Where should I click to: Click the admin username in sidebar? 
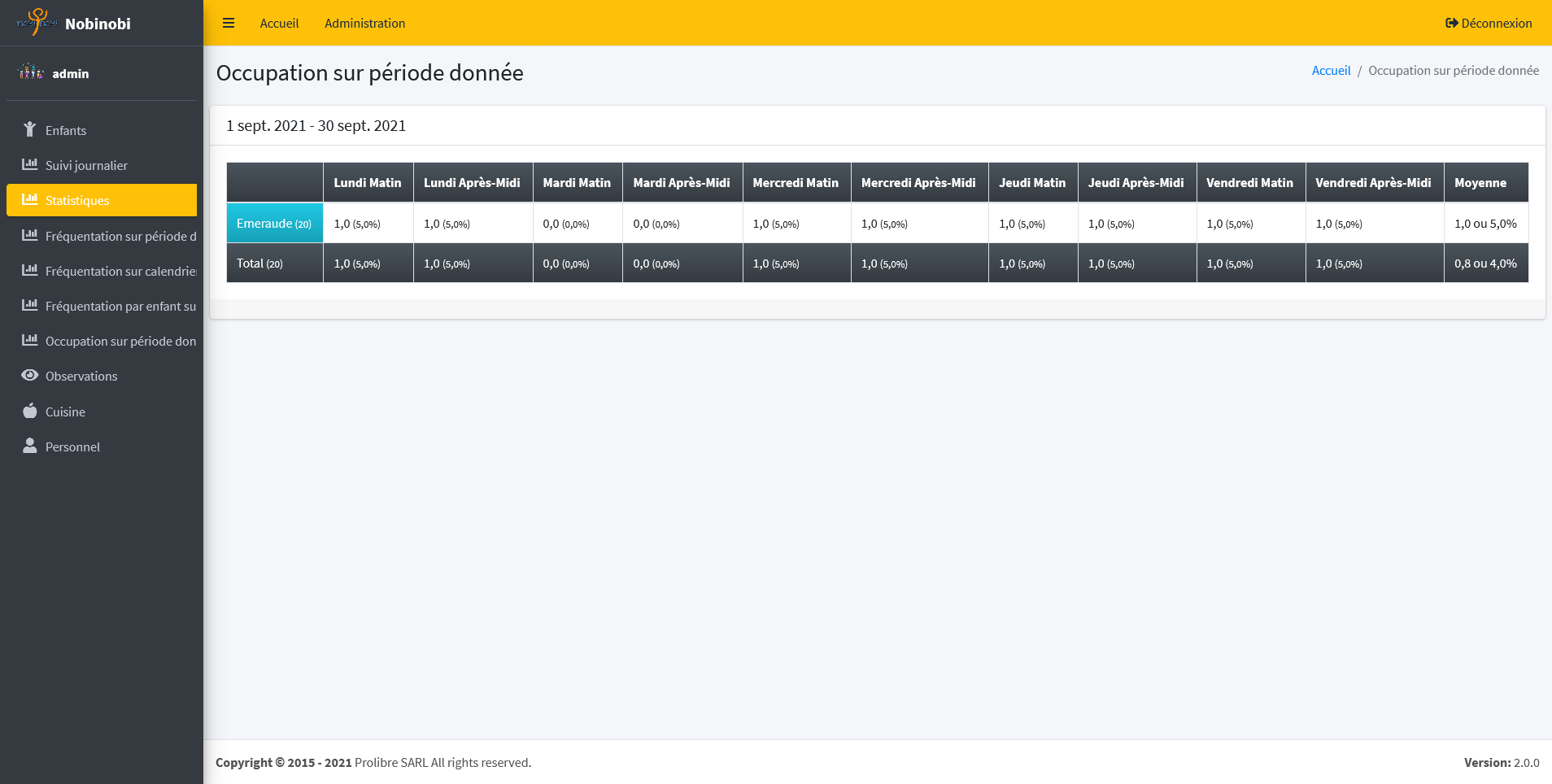point(71,73)
